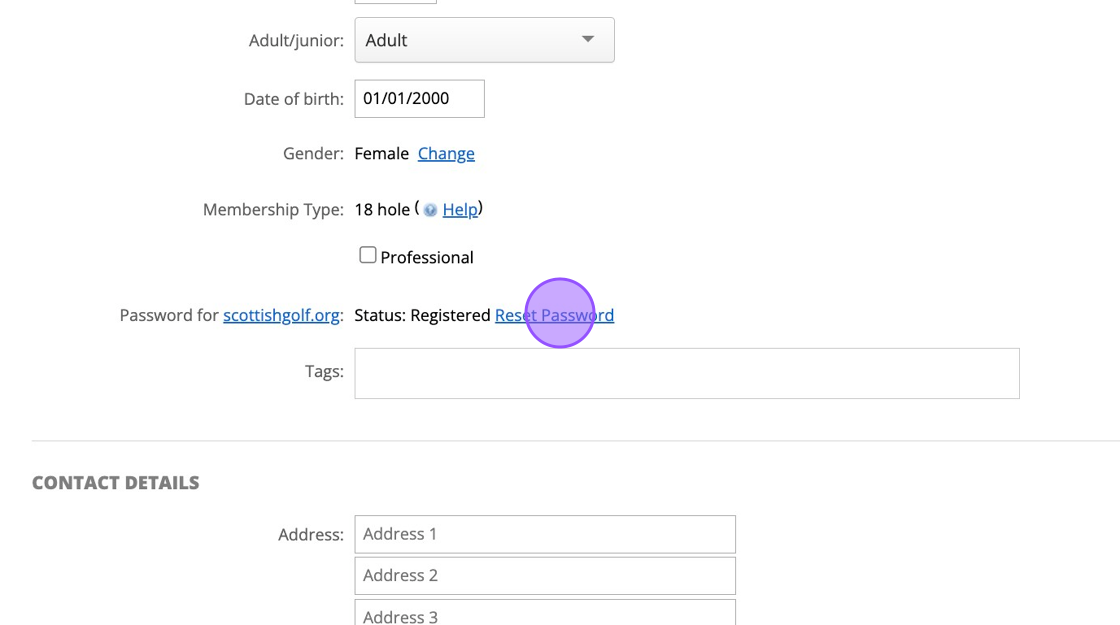Viewport: 1120px width, 625px height.
Task: Click the 'Adult/junior:' label
Action: (296, 41)
